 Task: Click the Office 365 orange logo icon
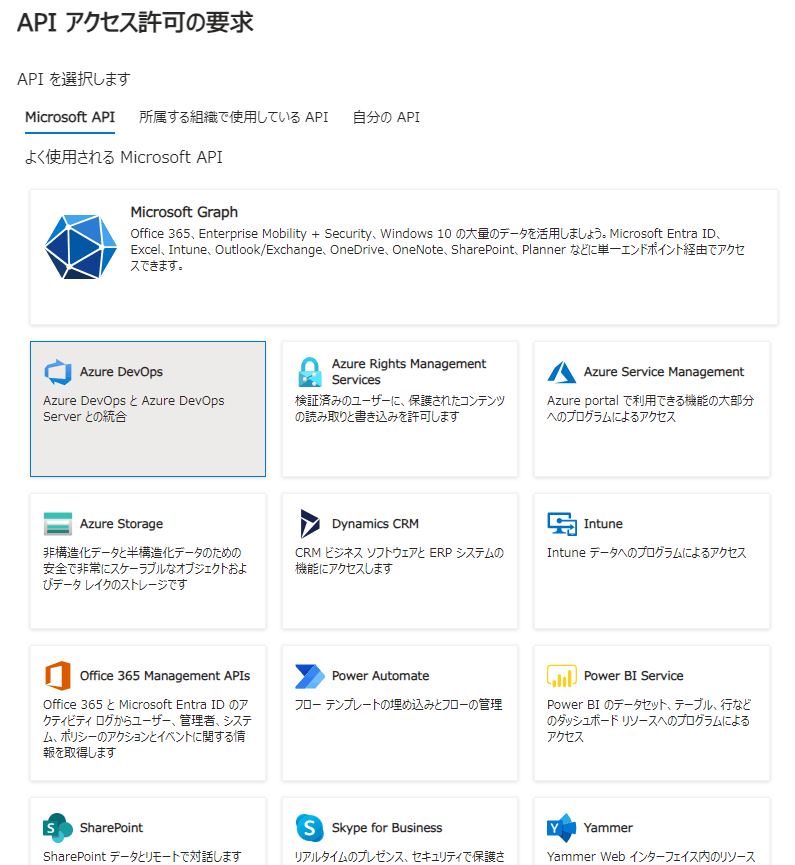(x=58, y=675)
